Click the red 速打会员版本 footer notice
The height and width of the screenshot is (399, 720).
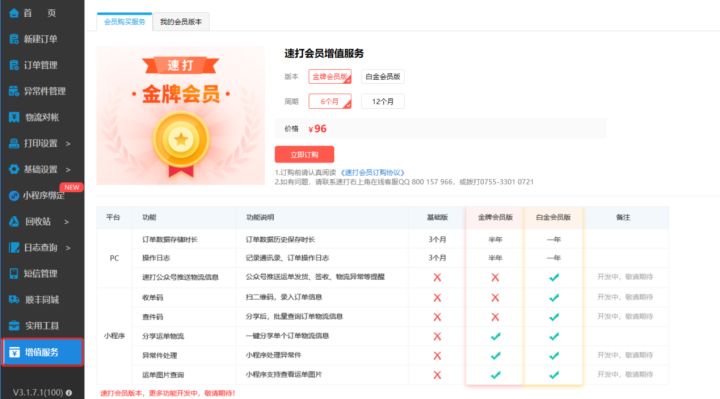[x=168, y=393]
